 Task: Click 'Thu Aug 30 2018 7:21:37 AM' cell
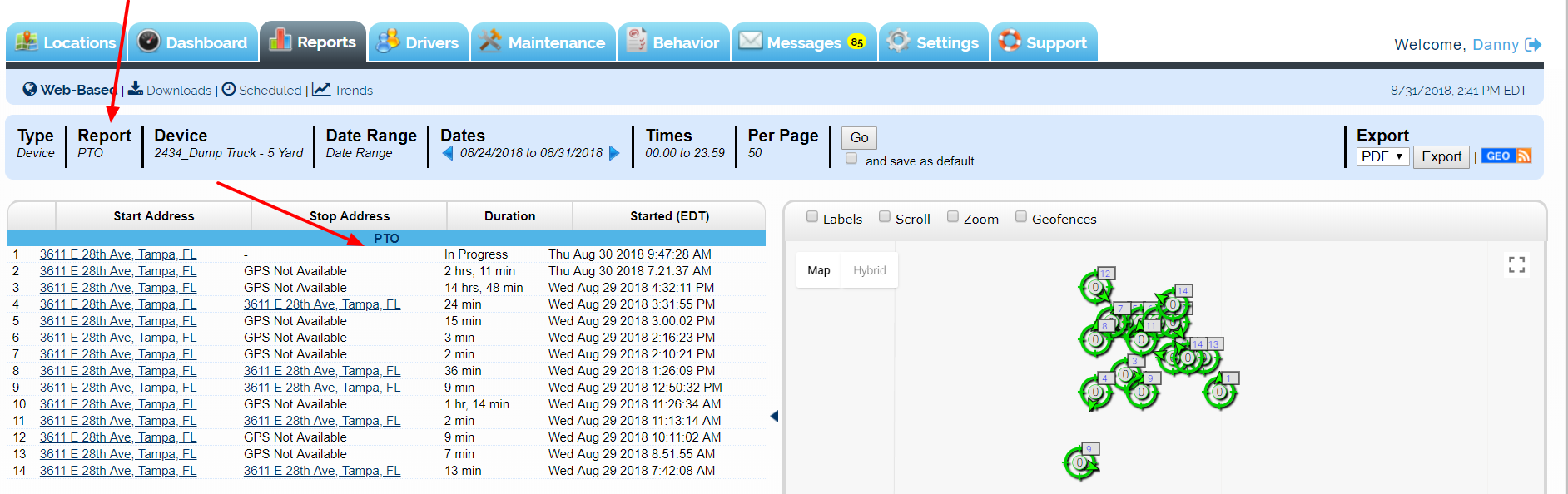click(630, 271)
